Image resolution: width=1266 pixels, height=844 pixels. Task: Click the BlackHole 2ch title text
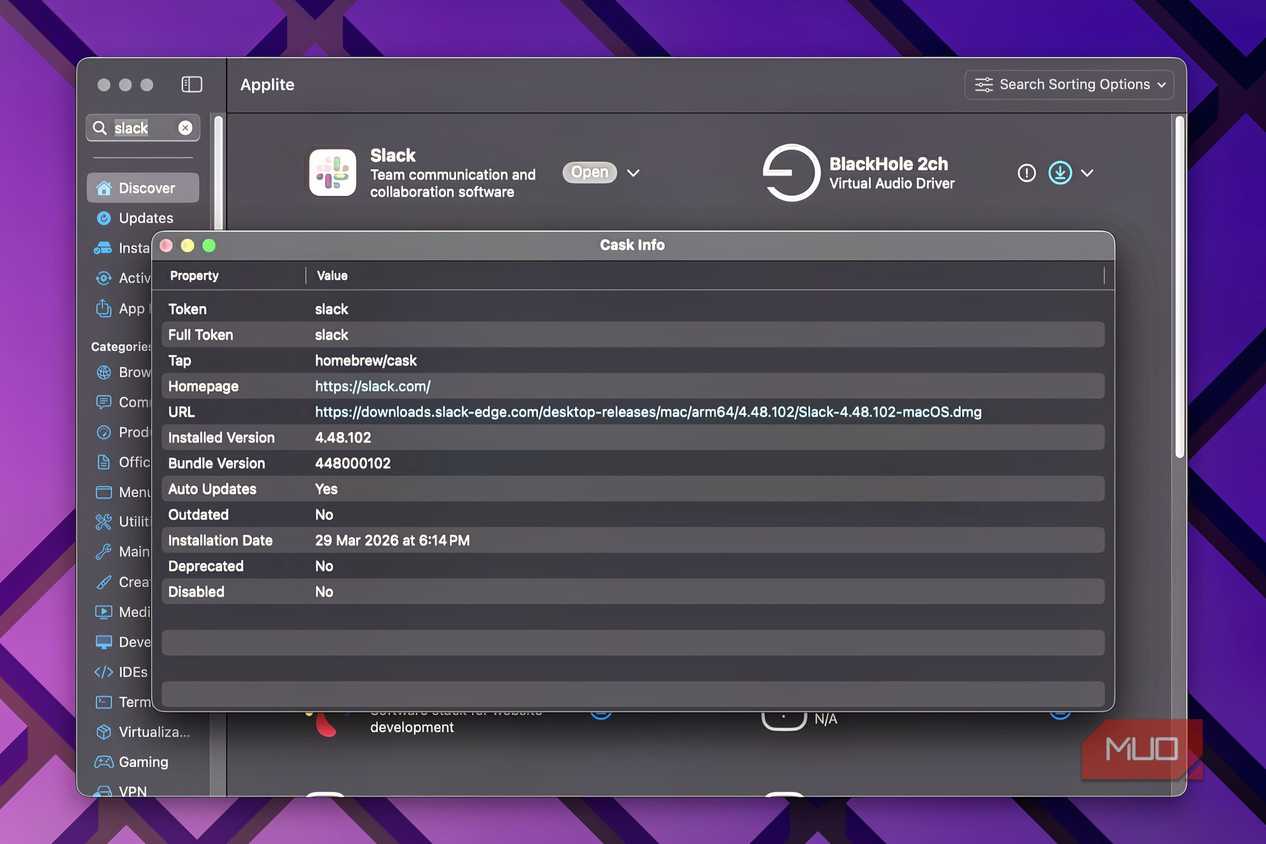tap(888, 164)
